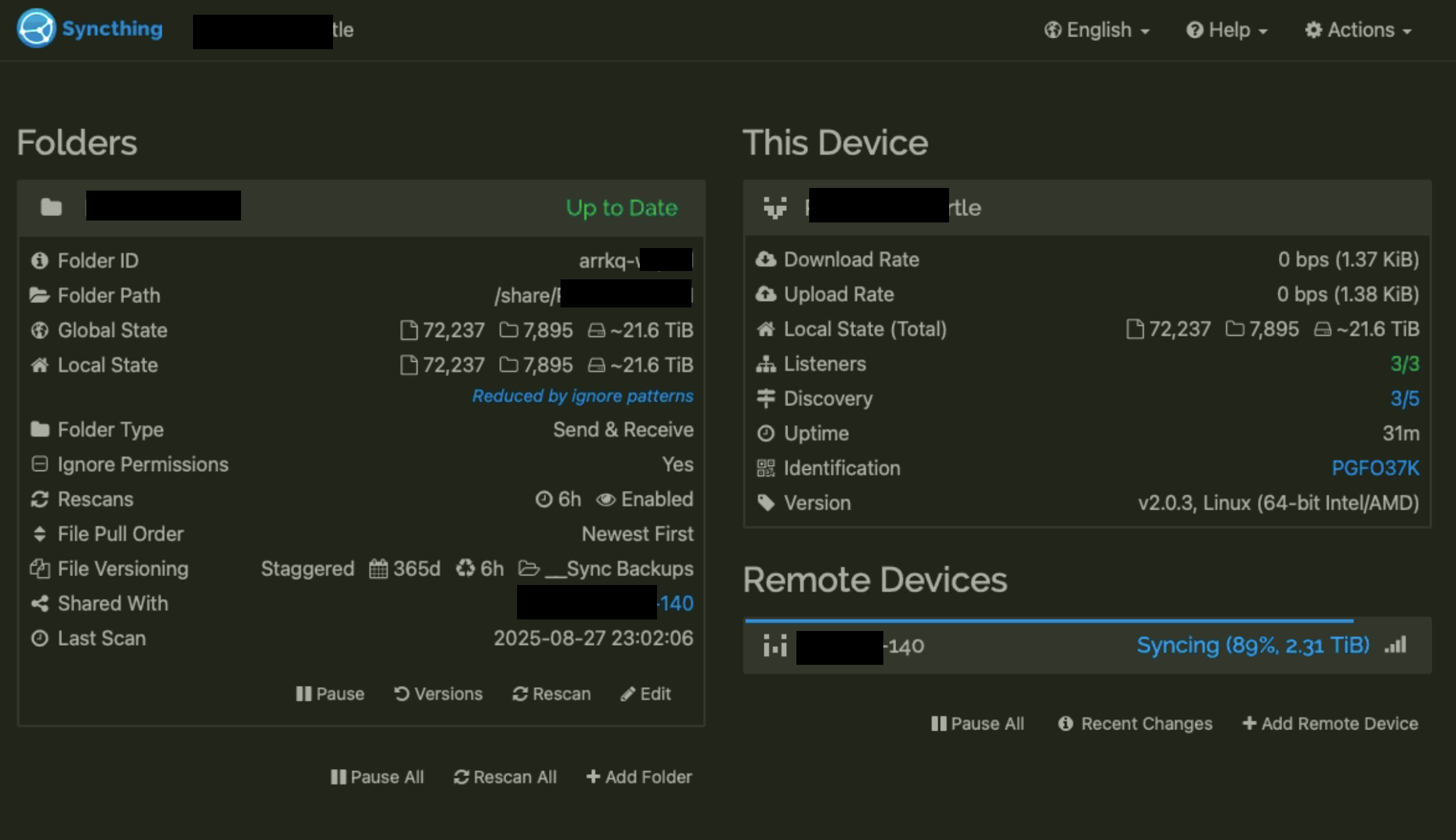This screenshot has height=840, width=1456.
Task: Click the remote device signal strength icon
Action: tap(1396, 645)
